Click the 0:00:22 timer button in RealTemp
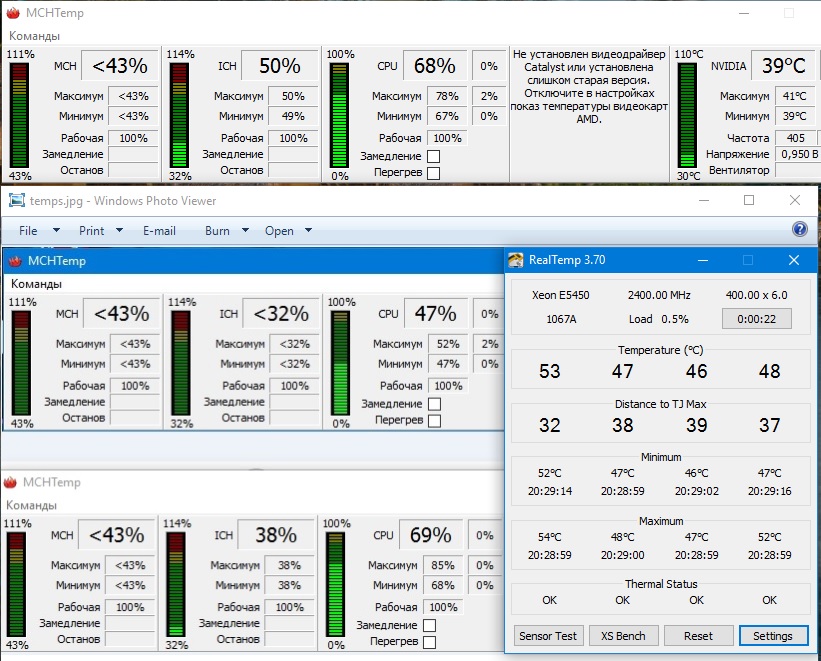This screenshot has height=661, width=821. [757, 318]
